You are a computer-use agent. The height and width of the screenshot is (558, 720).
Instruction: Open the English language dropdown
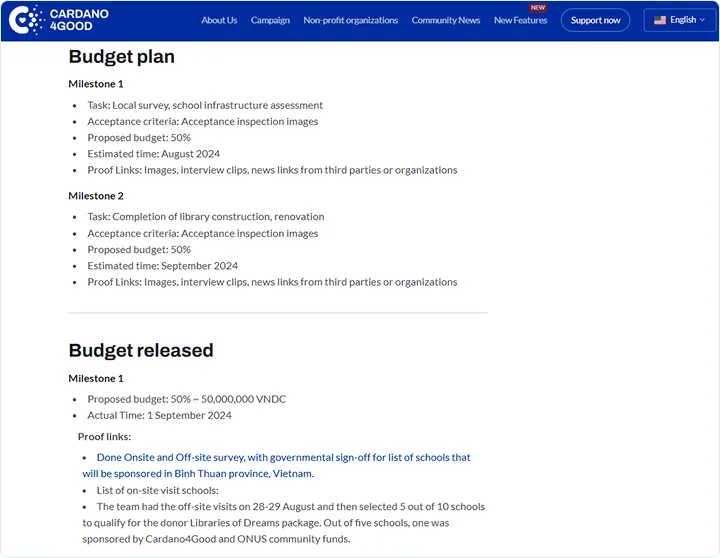tap(682, 20)
